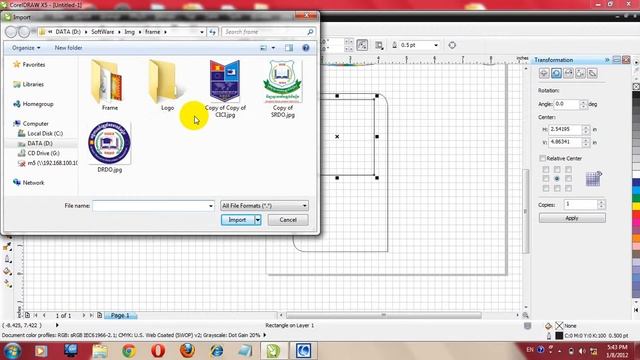Select the Scale and Mirror transformation icon
This screenshot has height=360, width=640.
(x=568, y=73)
